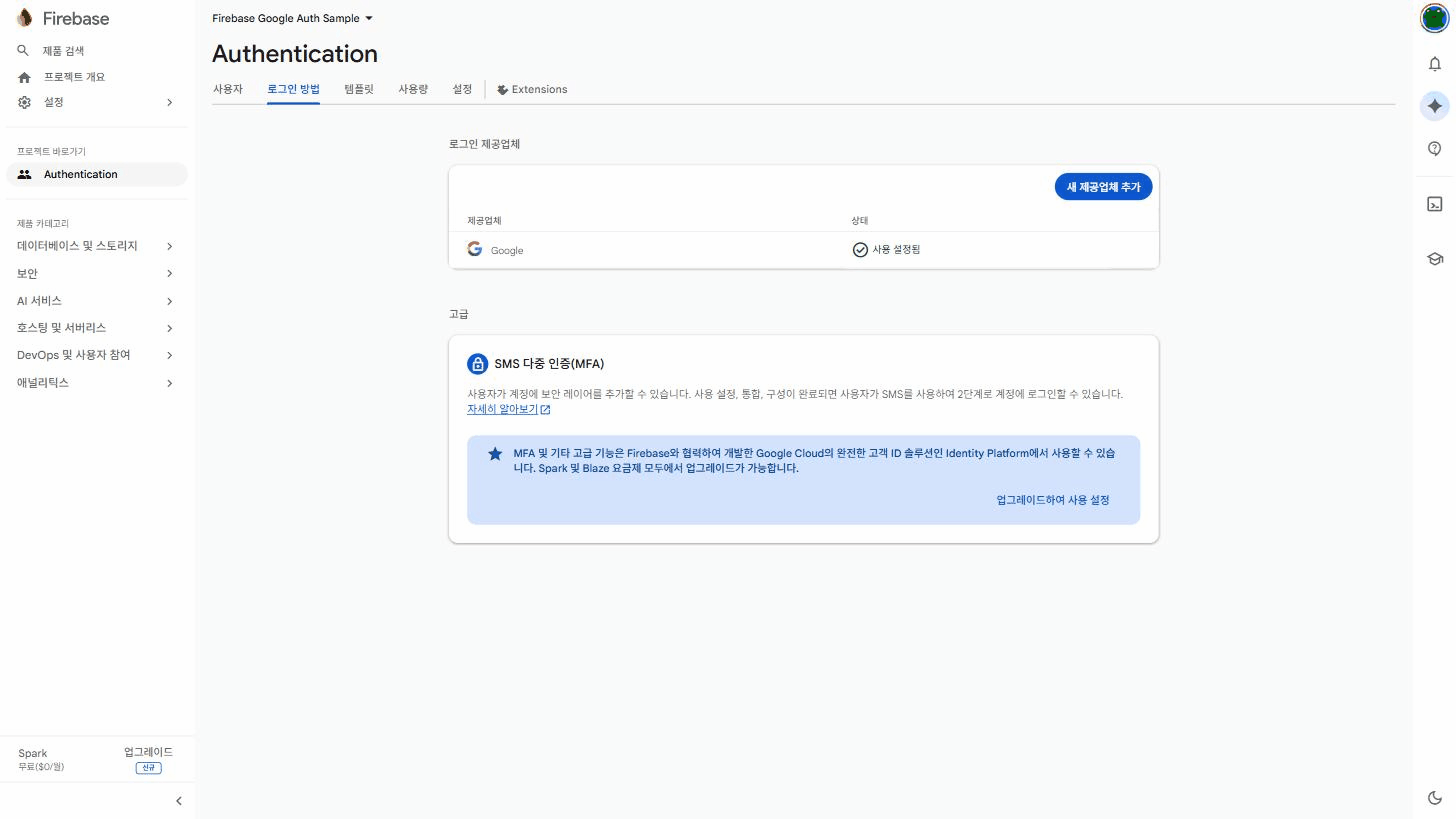
Task: Launch Gemini sparkle assistant icon
Action: (1435, 106)
